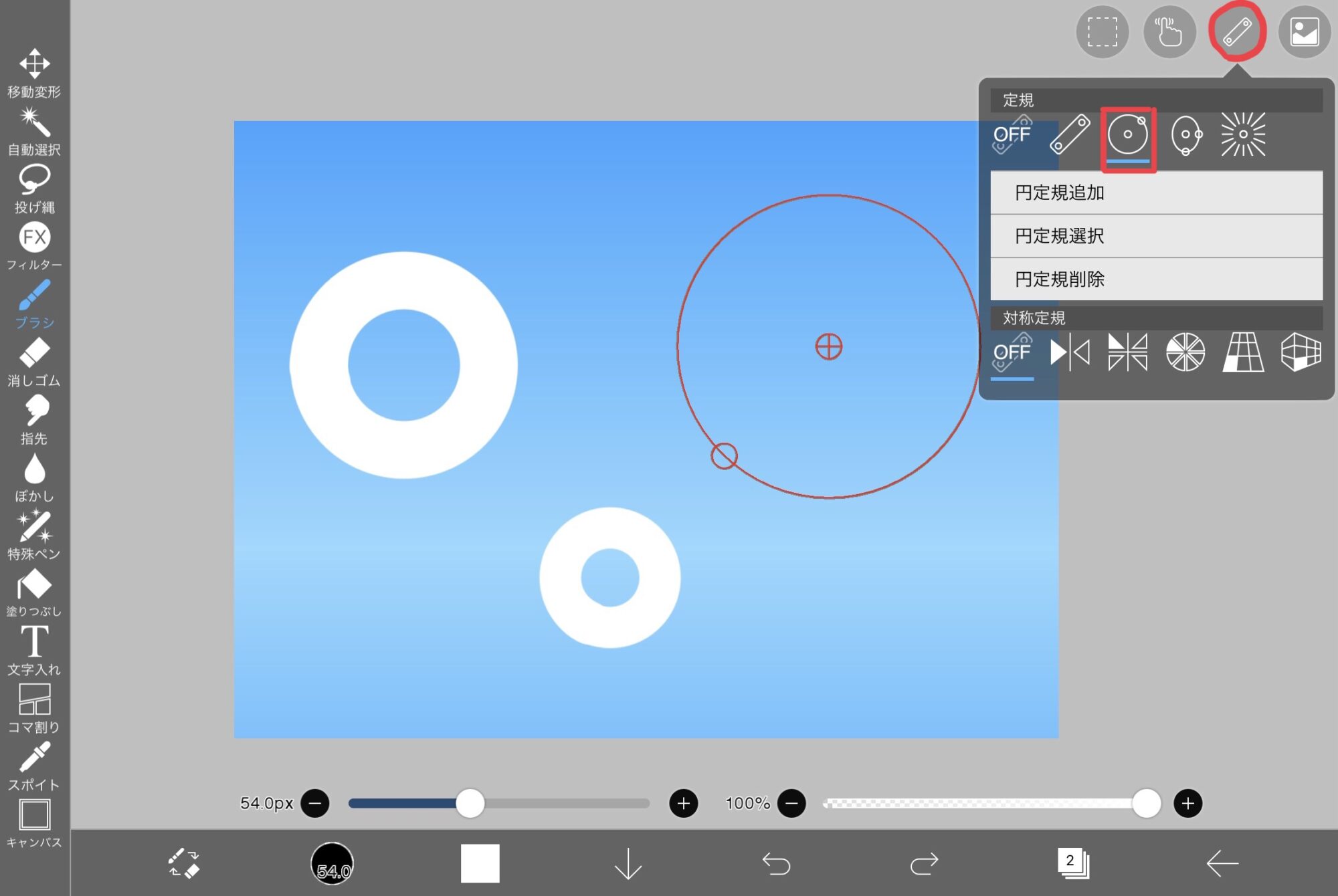Redo the undone stroke
The image size is (1338, 896).
(x=925, y=863)
